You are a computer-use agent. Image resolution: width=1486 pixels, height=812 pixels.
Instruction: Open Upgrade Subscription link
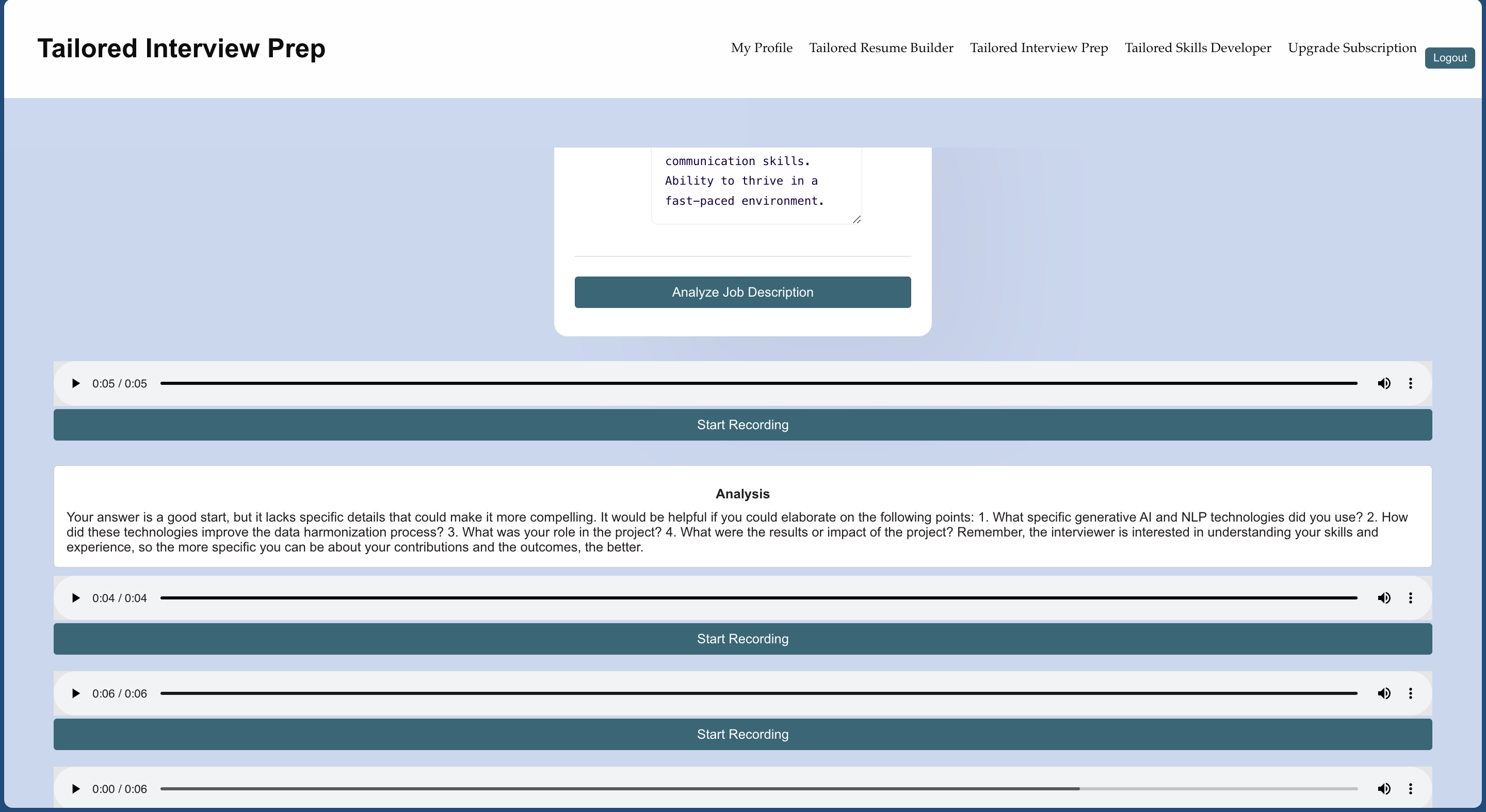click(1352, 48)
